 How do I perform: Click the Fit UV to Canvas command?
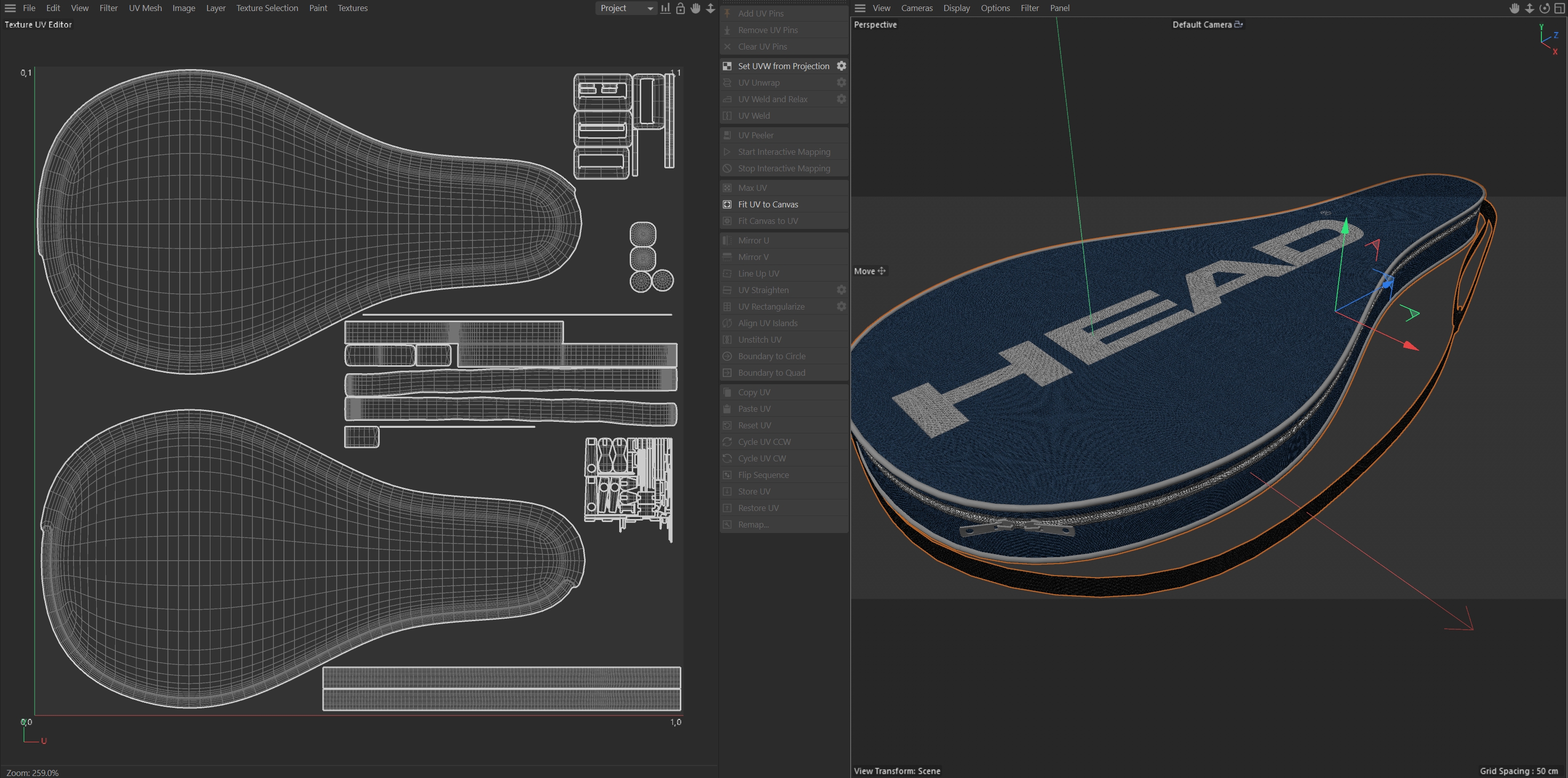767,204
